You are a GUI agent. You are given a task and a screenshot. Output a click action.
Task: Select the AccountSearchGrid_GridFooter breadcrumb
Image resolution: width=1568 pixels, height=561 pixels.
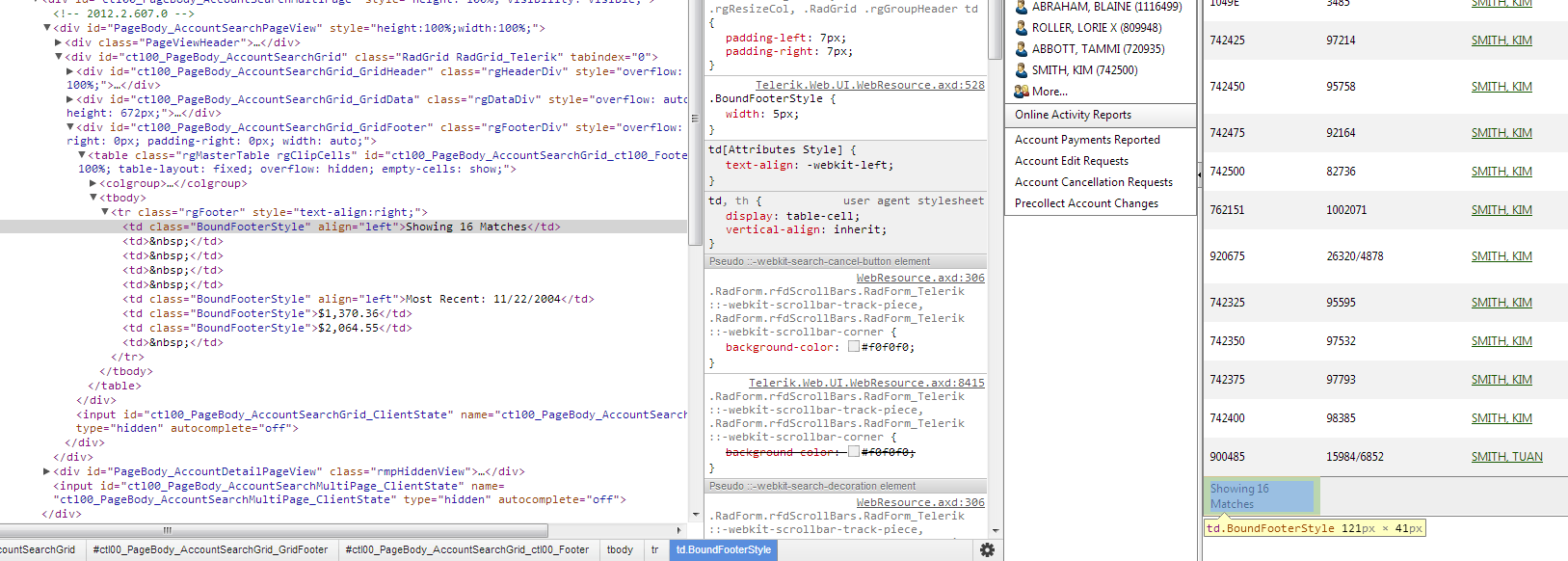click(210, 549)
